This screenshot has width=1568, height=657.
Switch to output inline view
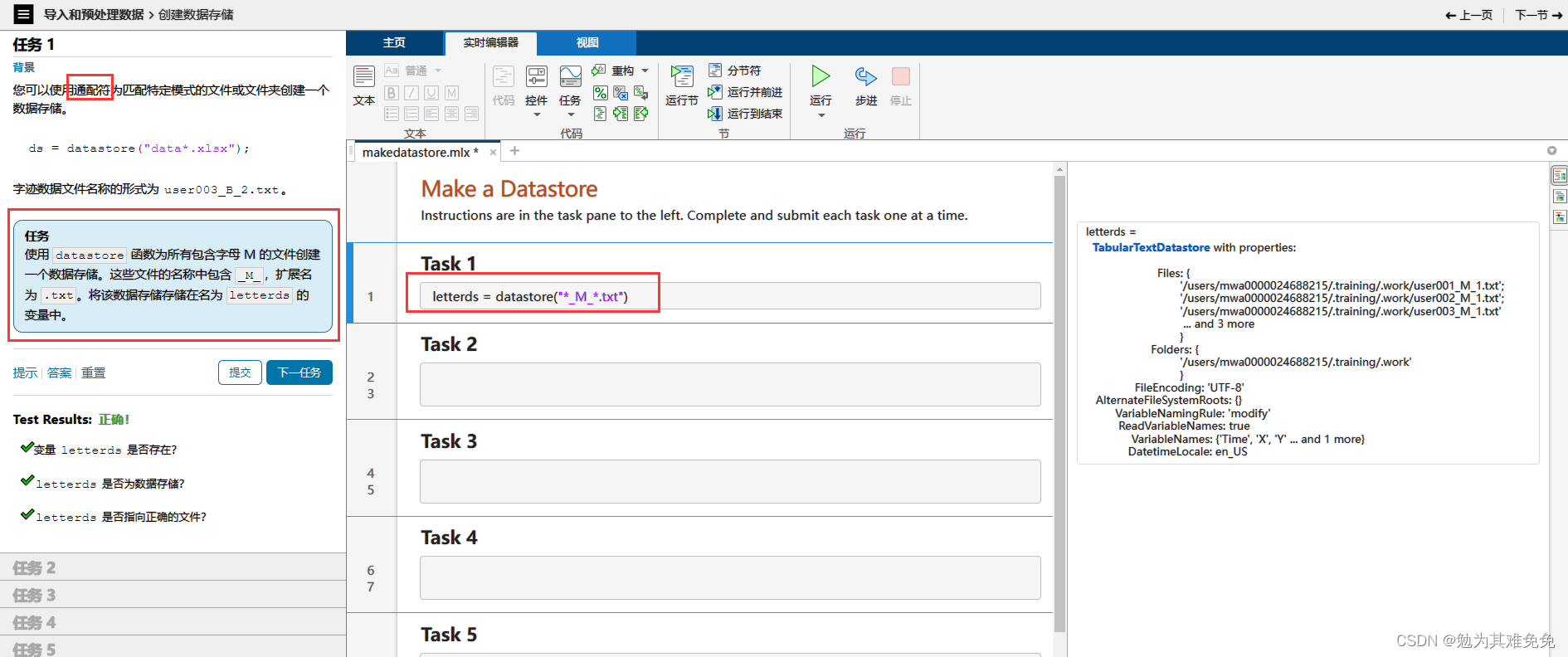1560,197
